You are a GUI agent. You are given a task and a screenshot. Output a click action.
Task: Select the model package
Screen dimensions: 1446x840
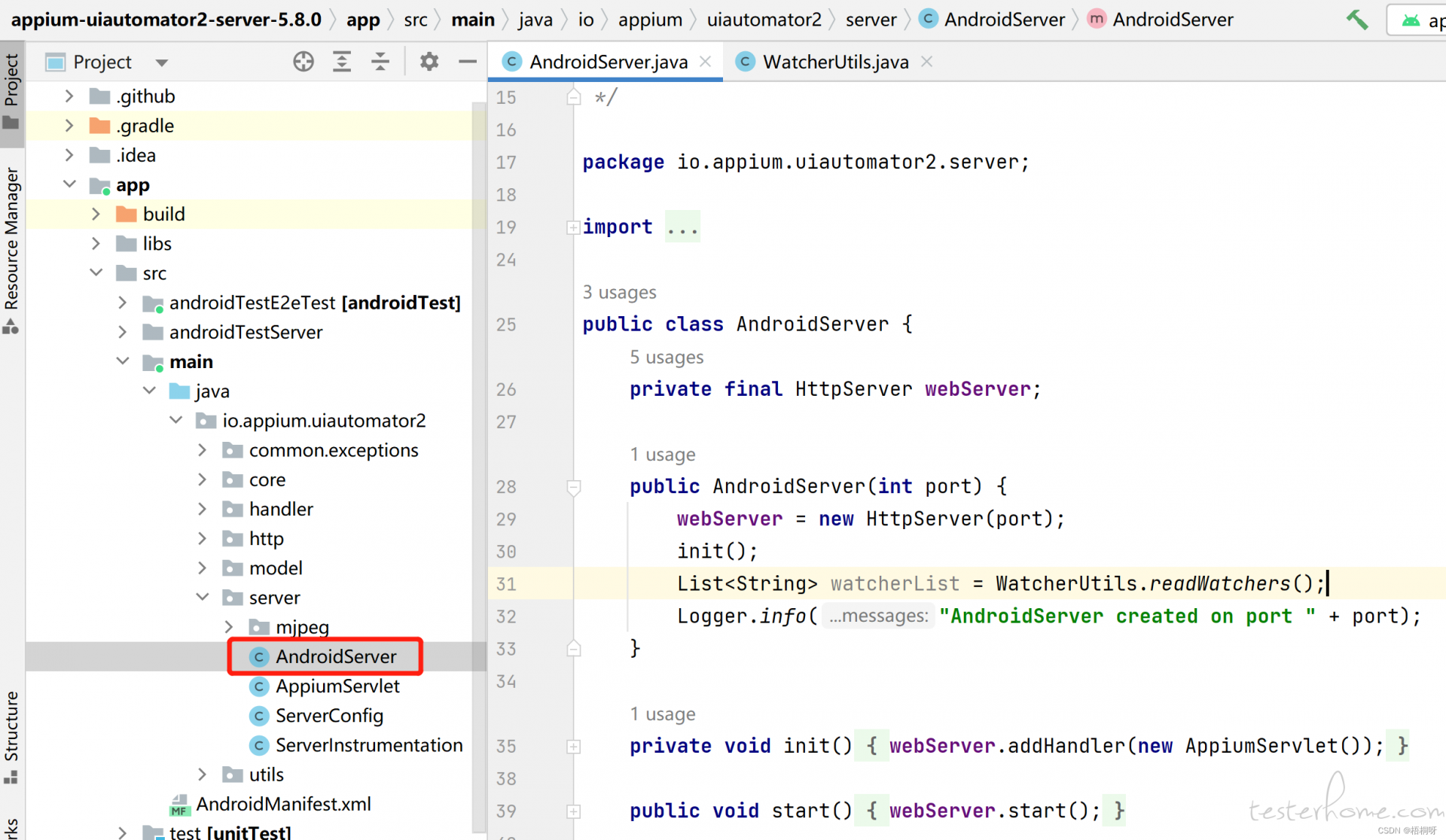(x=276, y=568)
